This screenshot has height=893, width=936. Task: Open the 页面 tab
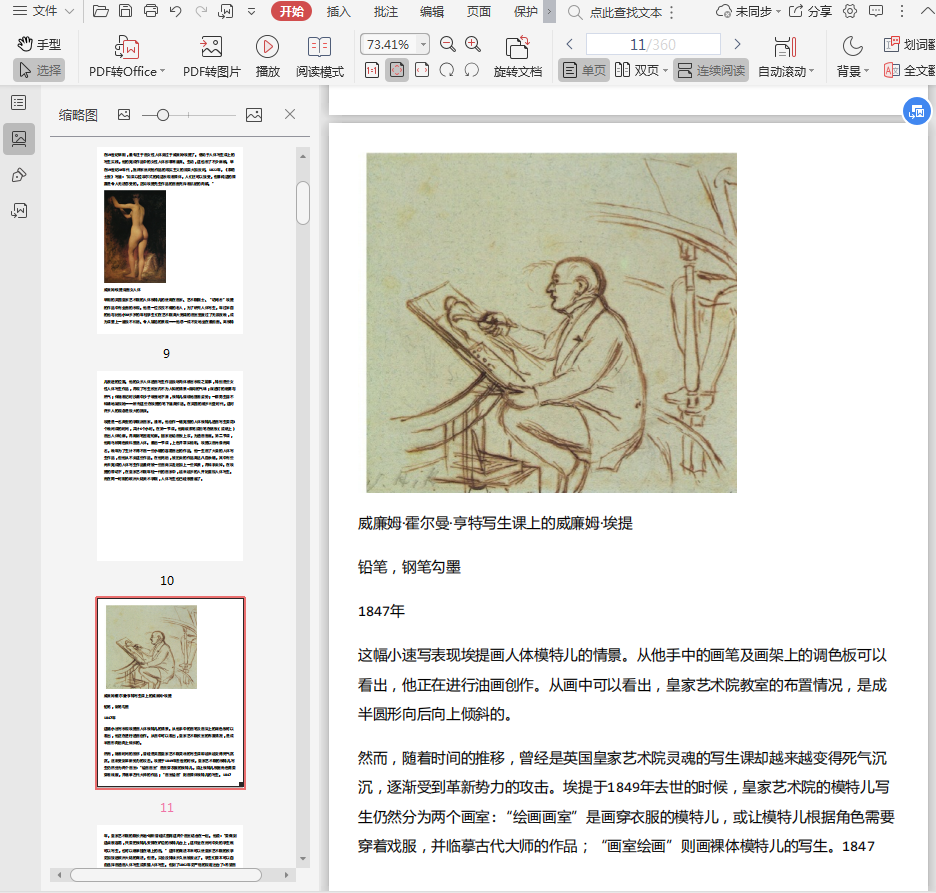click(479, 11)
